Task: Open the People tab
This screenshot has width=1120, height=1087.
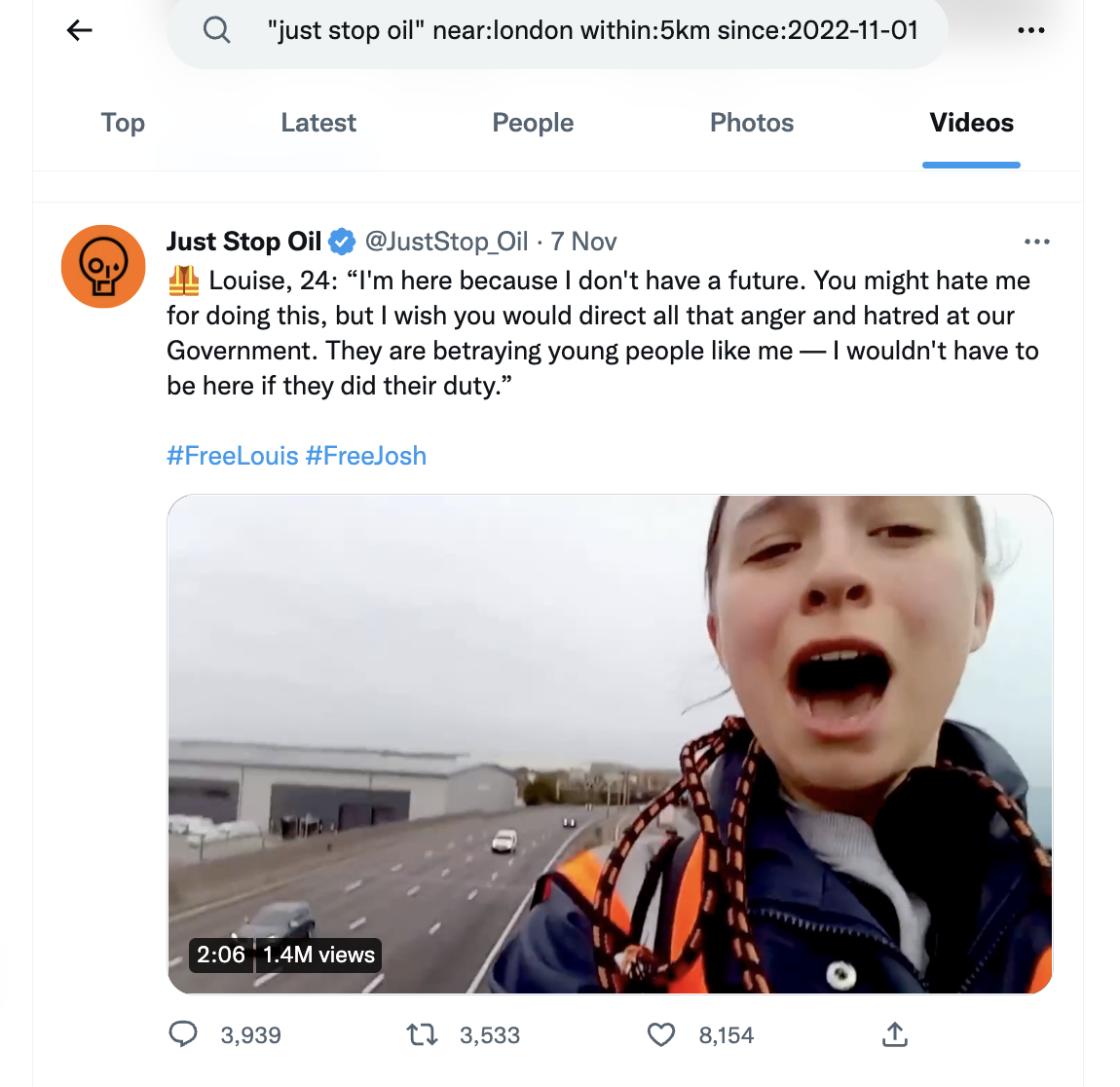Action: (533, 123)
